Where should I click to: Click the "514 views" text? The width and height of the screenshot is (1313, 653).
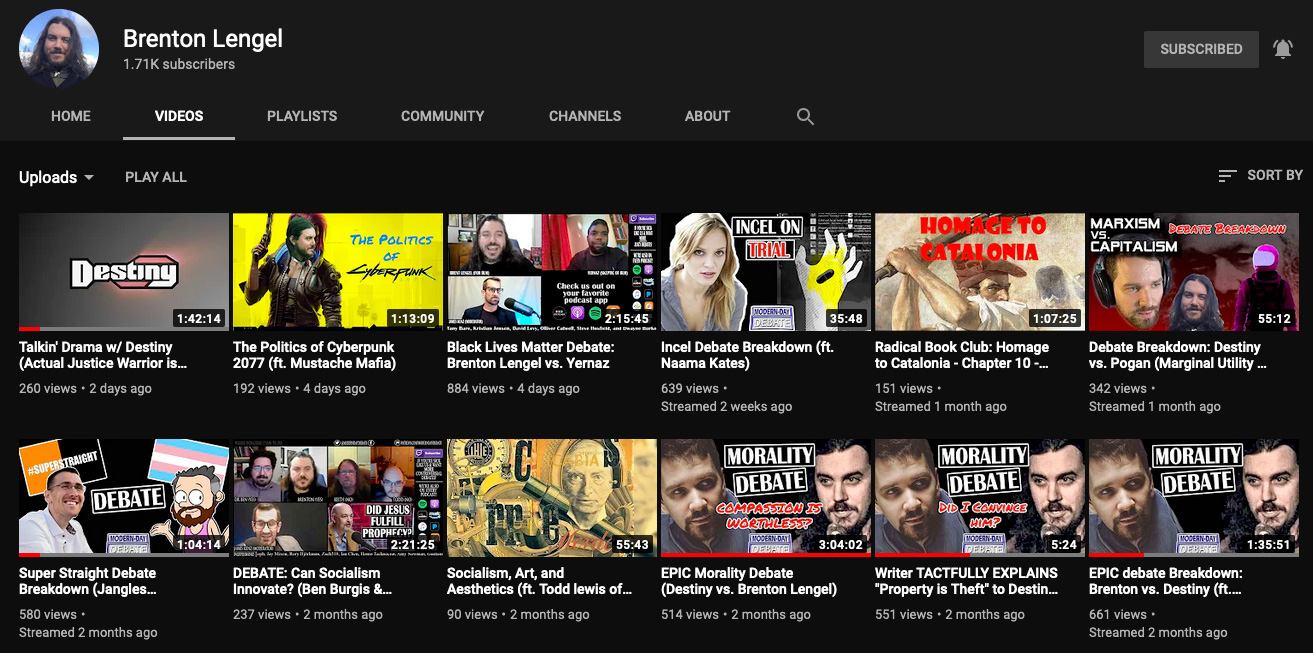[689, 614]
